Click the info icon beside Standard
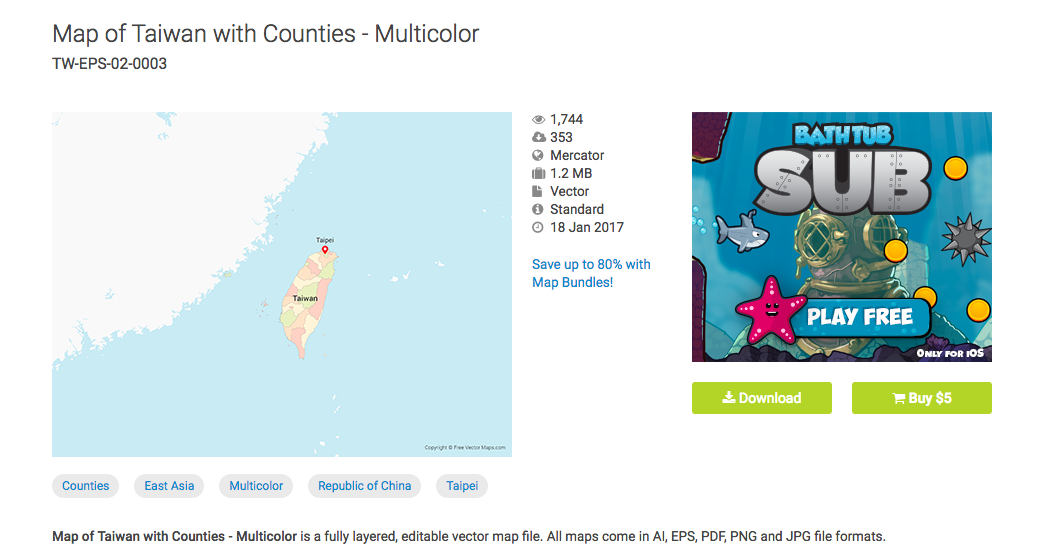 [538, 209]
